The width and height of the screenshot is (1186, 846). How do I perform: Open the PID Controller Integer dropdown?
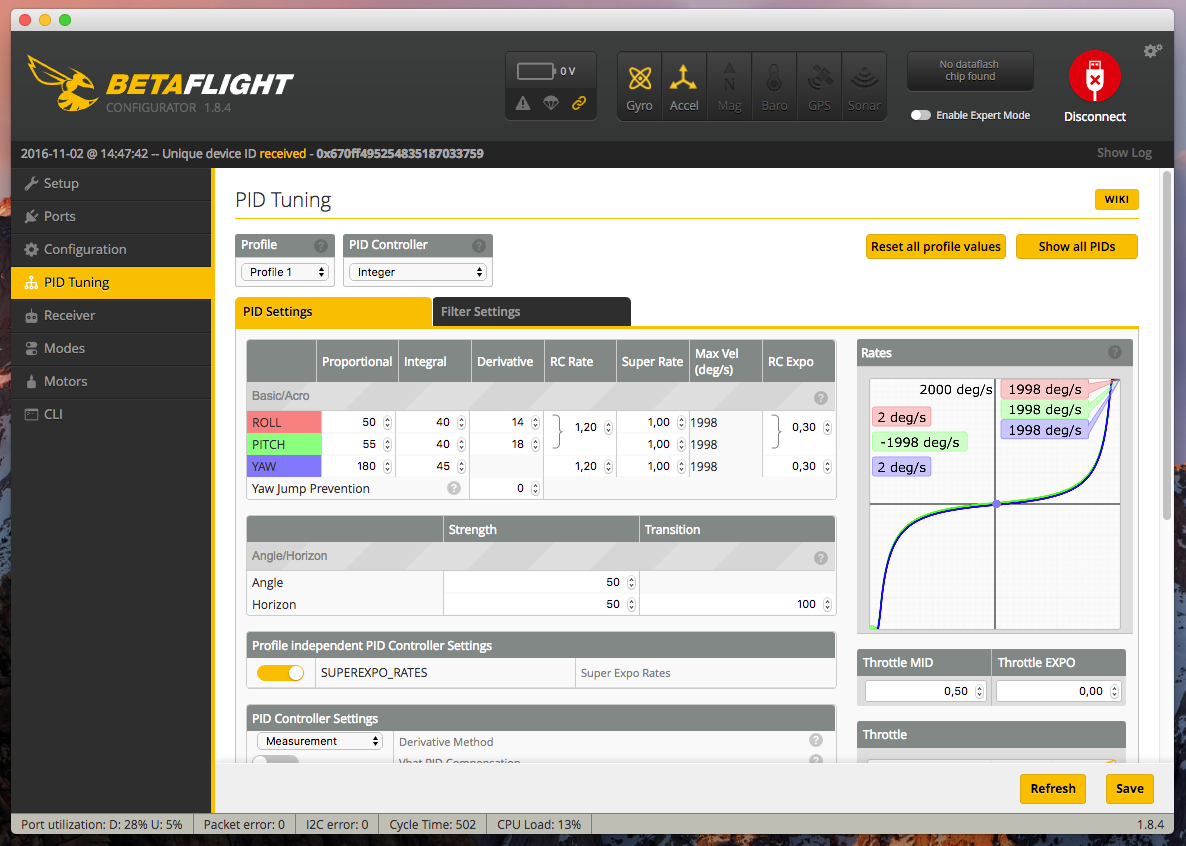pyautogui.click(x=418, y=272)
